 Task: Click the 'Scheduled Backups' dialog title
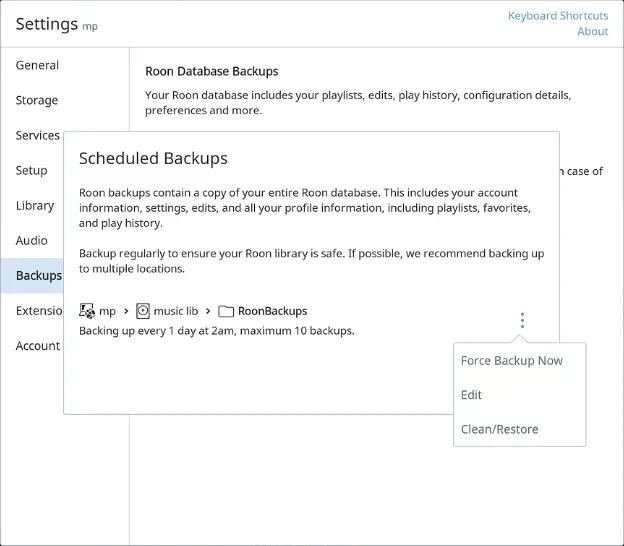[x=153, y=158]
